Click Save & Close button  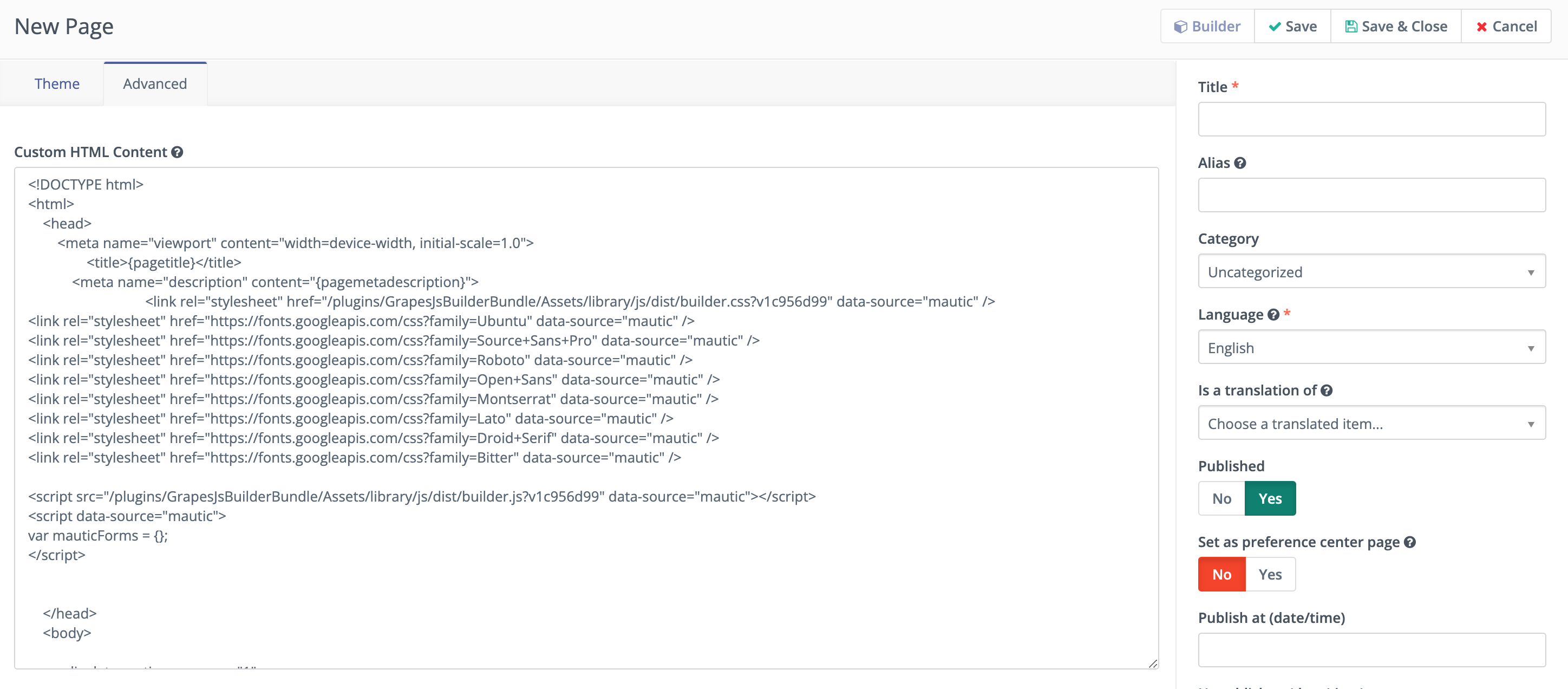pos(1396,26)
